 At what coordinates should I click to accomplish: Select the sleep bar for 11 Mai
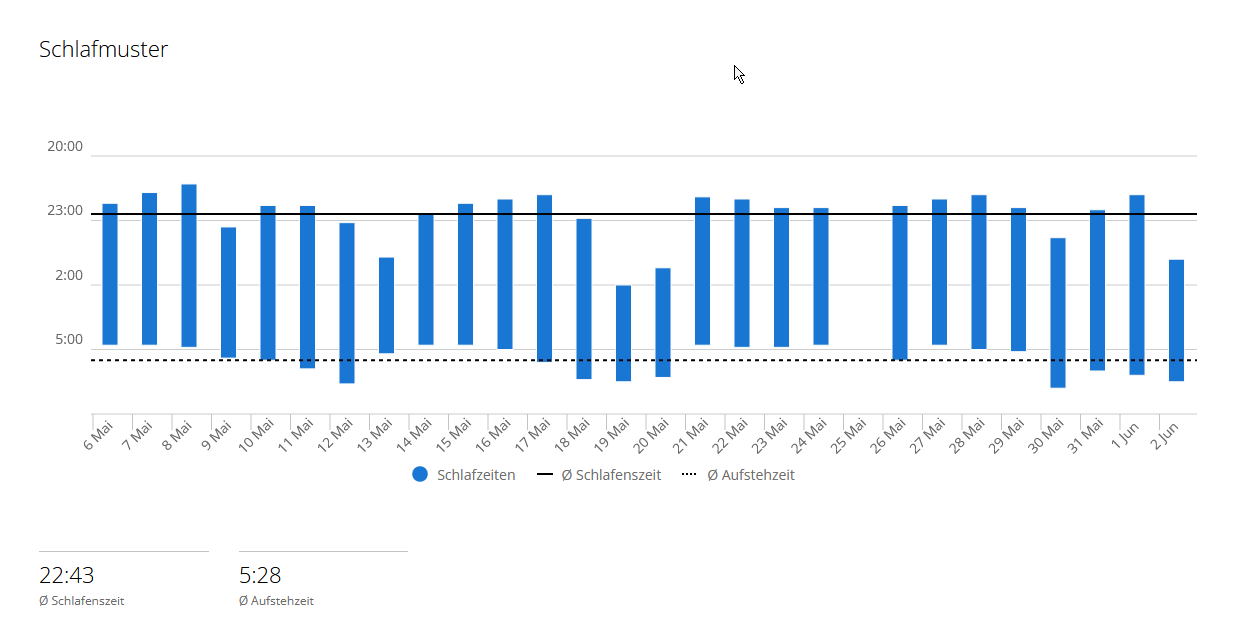point(307,287)
